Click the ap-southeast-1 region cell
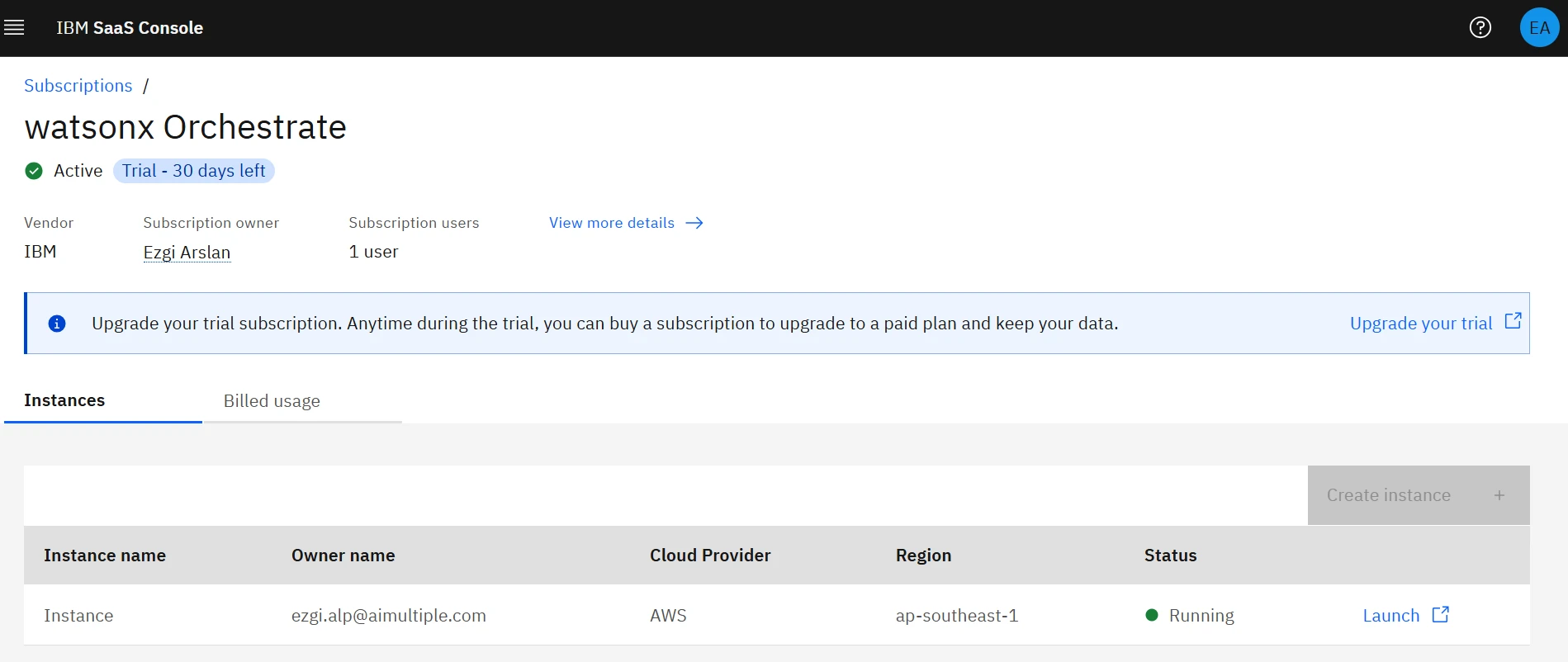The height and width of the screenshot is (662, 1568). click(957, 616)
